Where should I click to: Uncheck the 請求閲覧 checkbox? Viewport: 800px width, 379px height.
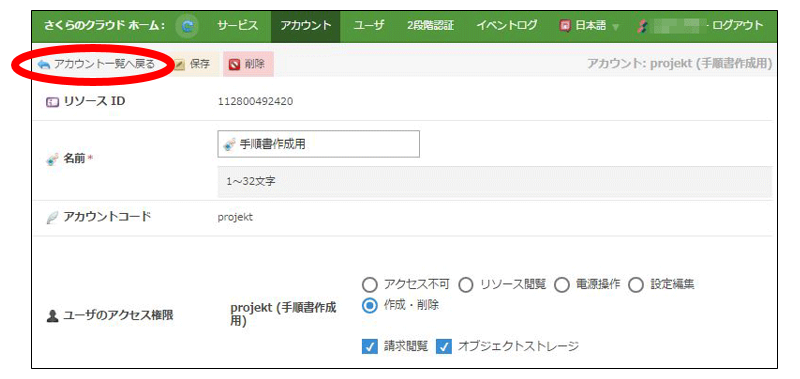pyautogui.click(x=369, y=347)
